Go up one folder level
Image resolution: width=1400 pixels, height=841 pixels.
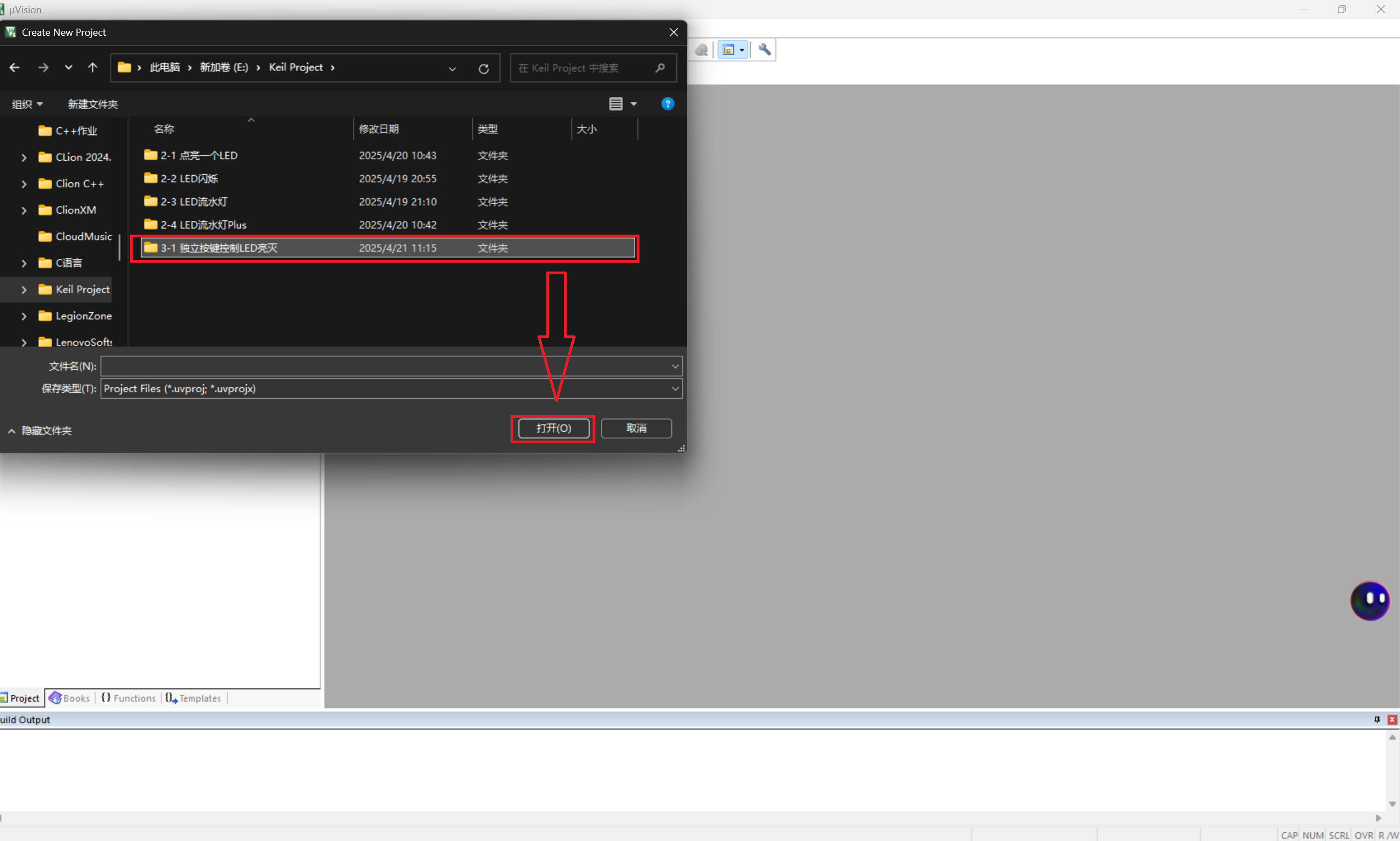93,67
